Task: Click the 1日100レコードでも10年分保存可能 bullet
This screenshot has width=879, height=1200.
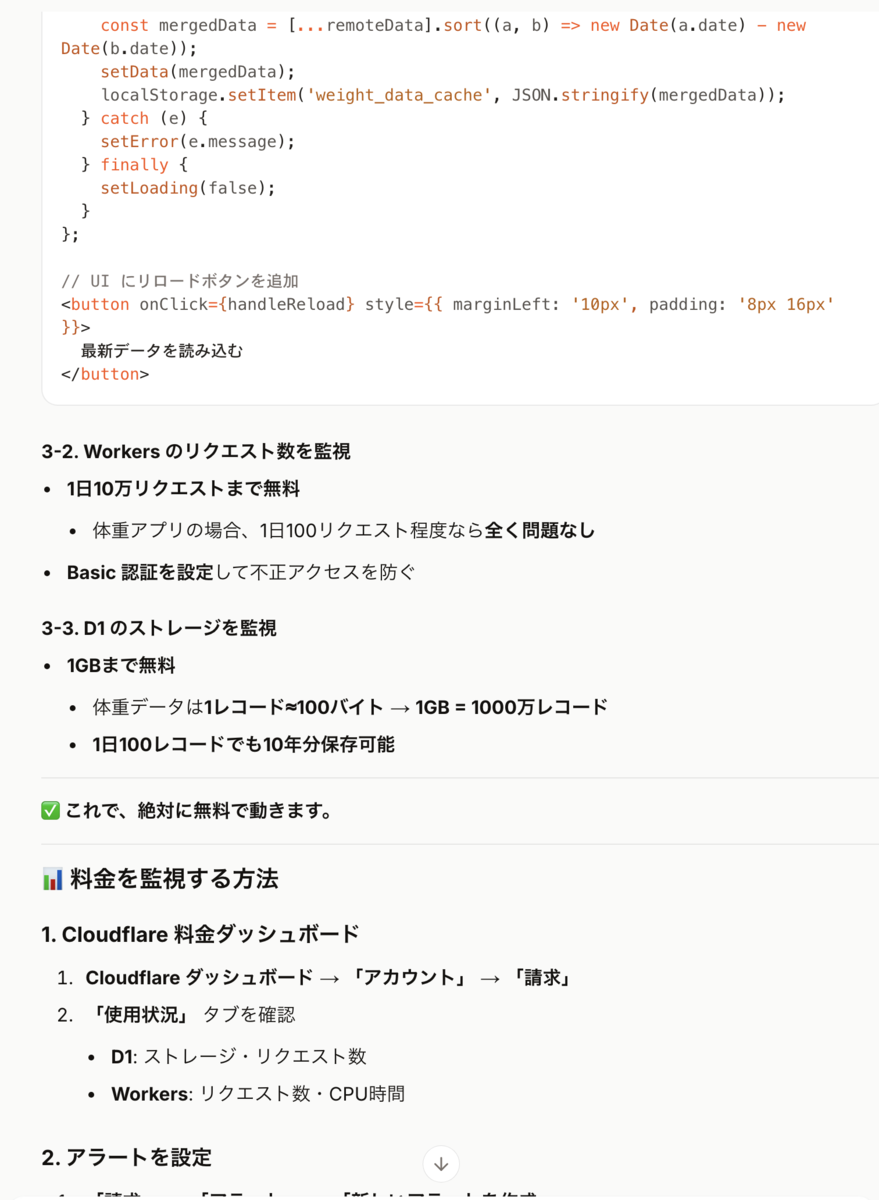Action: pos(243,744)
